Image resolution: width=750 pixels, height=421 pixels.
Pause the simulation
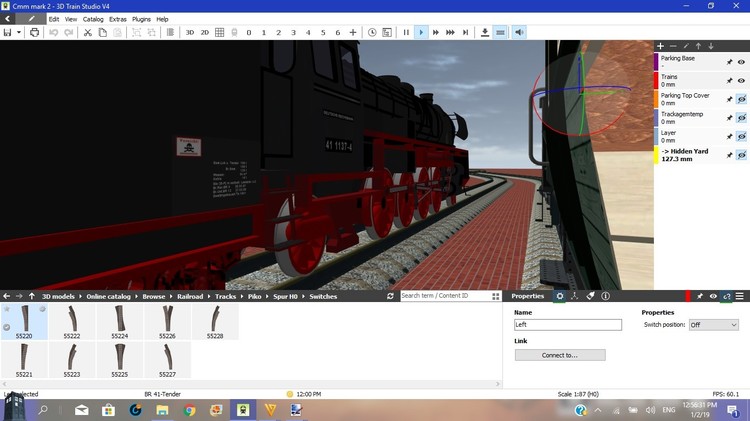(x=406, y=33)
